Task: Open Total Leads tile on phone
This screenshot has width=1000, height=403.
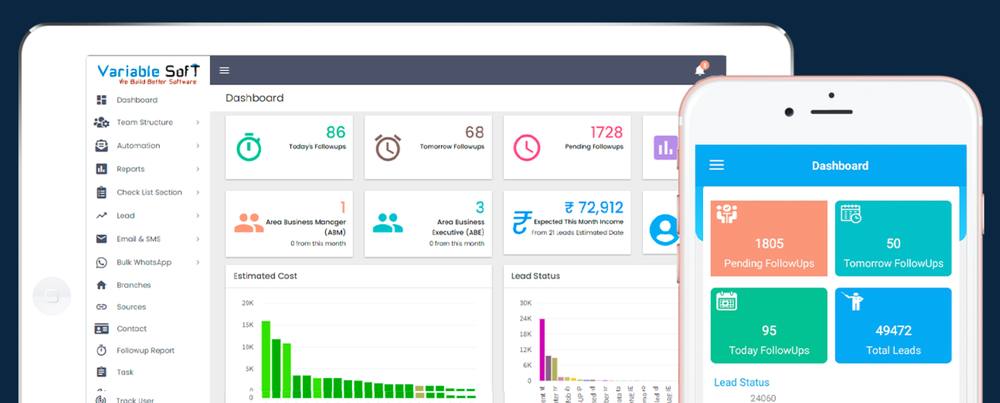Action: [x=893, y=325]
